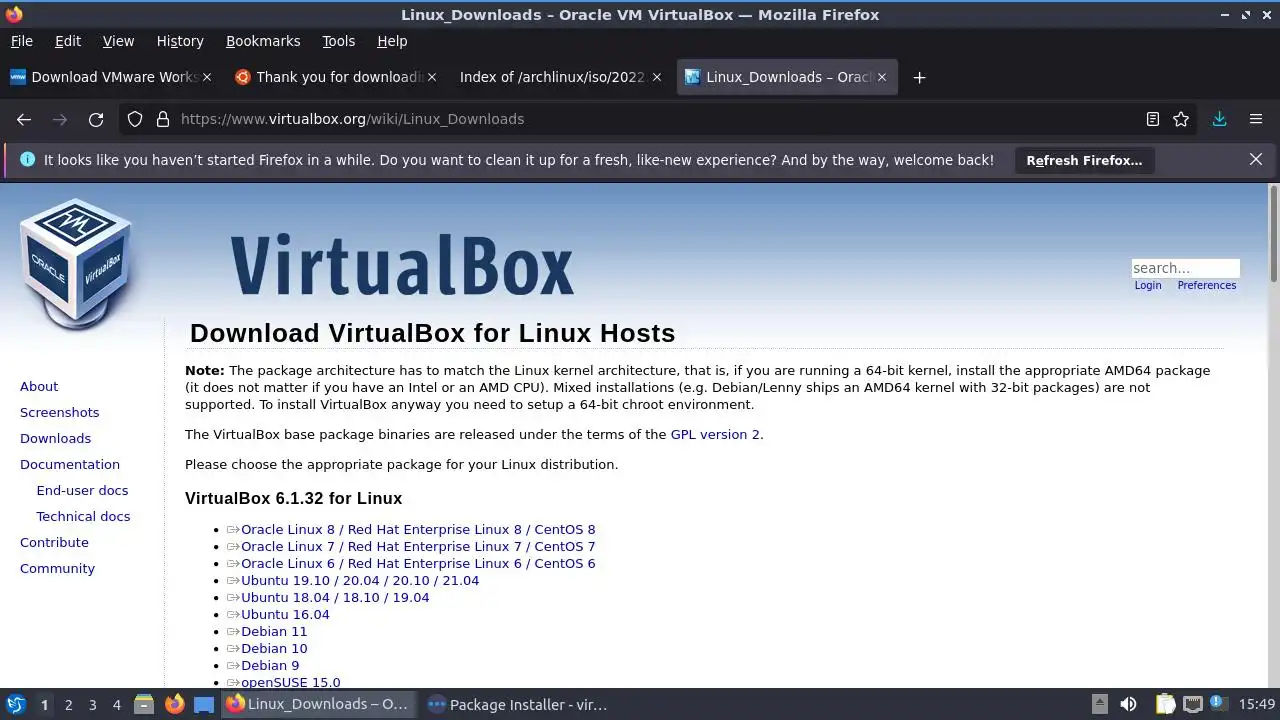This screenshot has height=720, width=1280.
Task: Download the Debian 11 package
Action: click(274, 631)
